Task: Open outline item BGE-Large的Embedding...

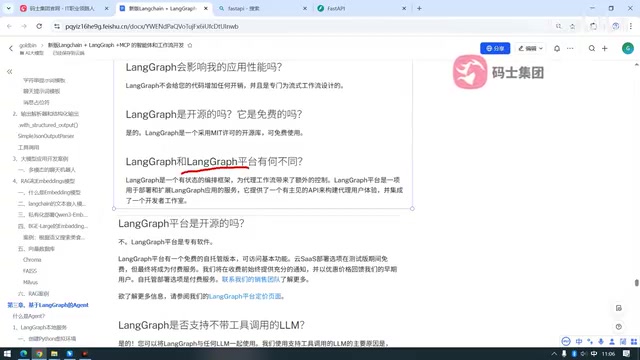Action: click(x=53, y=226)
